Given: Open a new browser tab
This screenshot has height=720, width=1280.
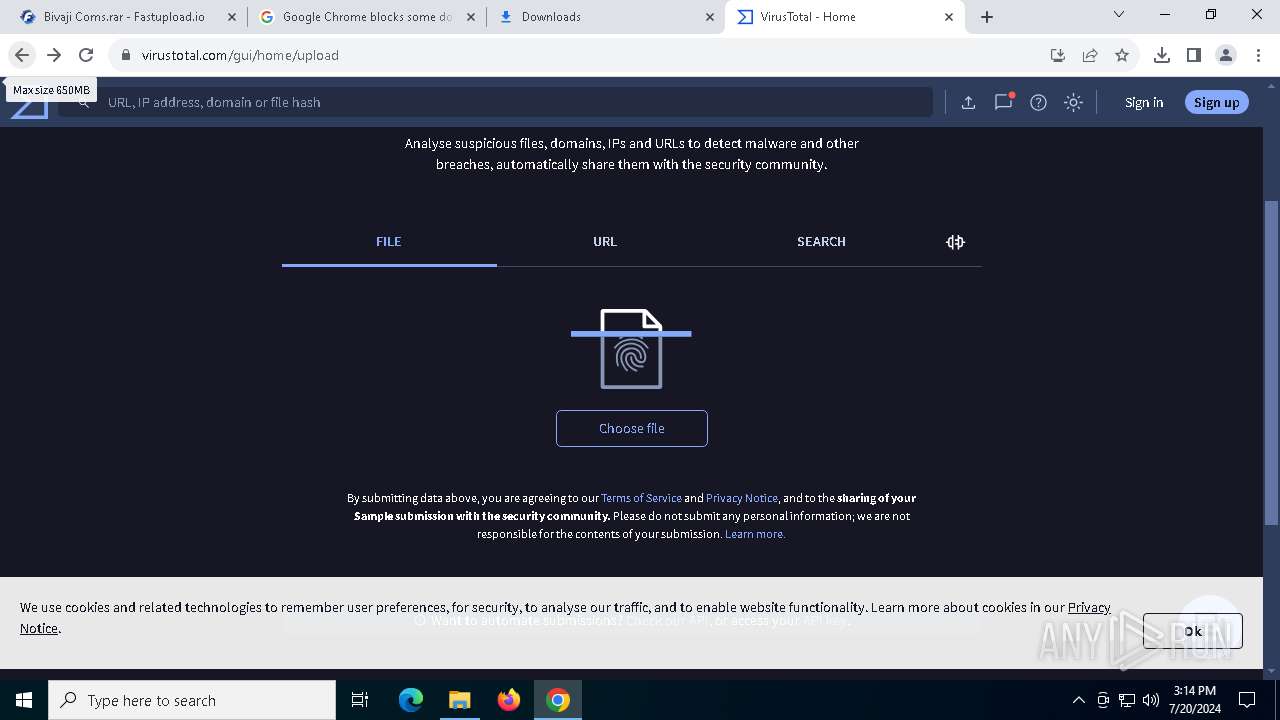Looking at the screenshot, I should click(x=987, y=17).
